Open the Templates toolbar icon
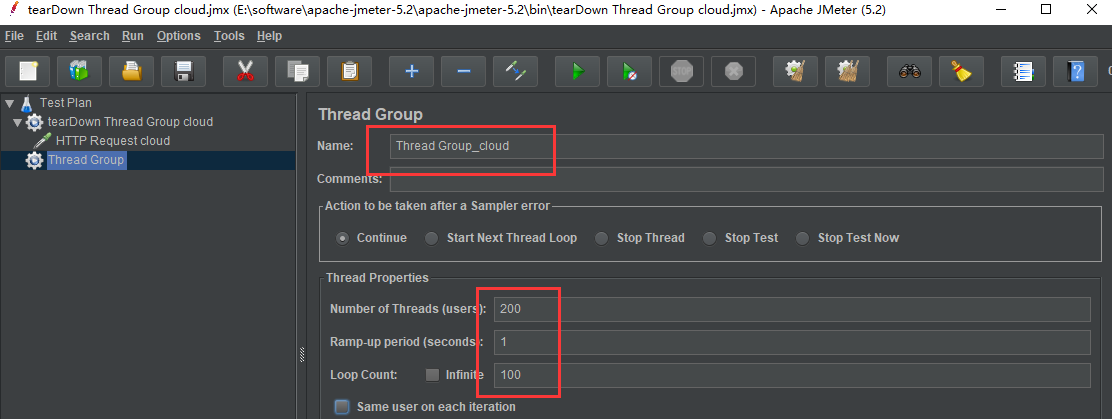This screenshot has width=1112, height=419. coord(79,71)
